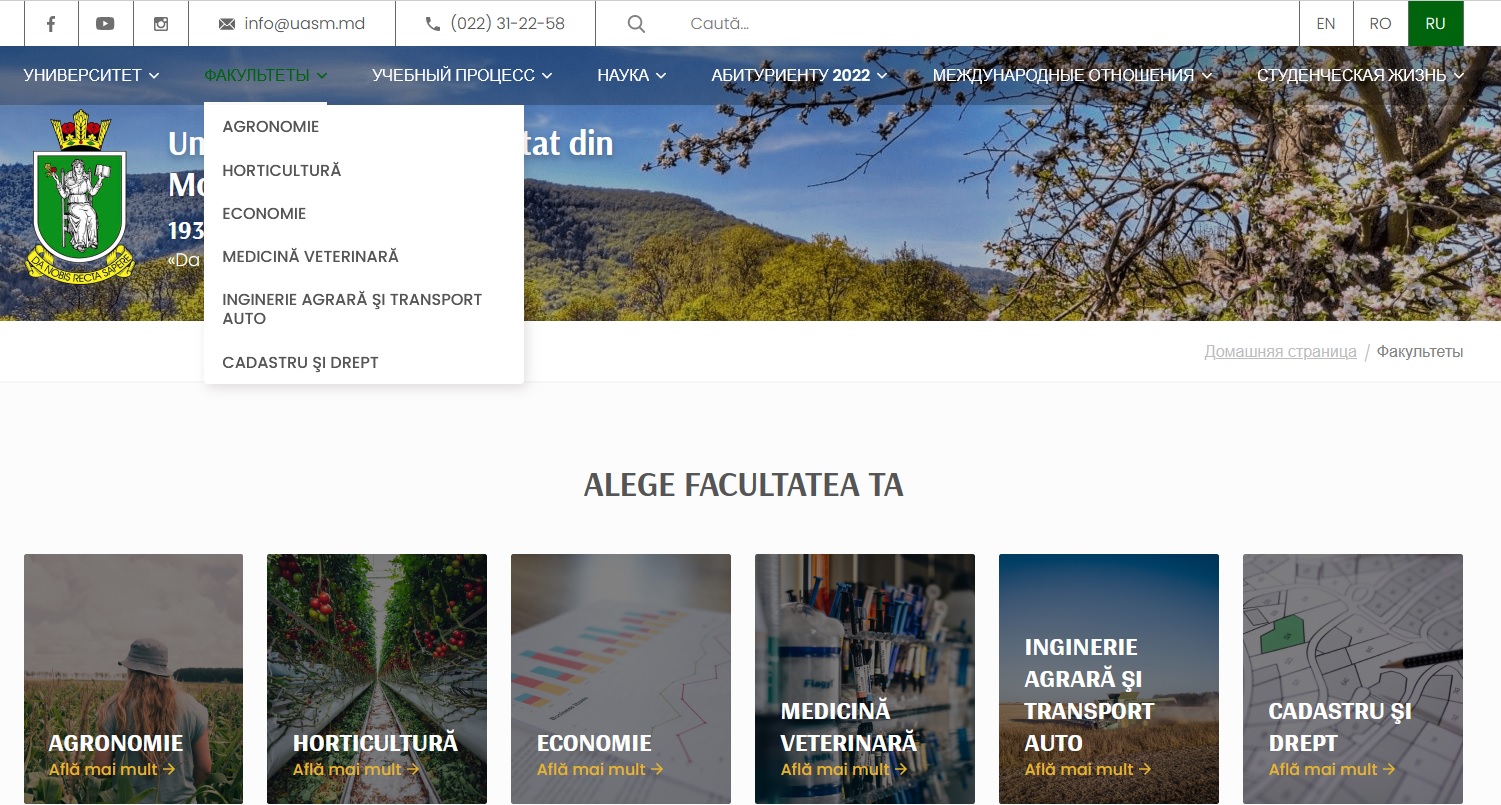Open the Instagram profile icon
Viewport: 1501px width, 805px height.
coord(161,24)
